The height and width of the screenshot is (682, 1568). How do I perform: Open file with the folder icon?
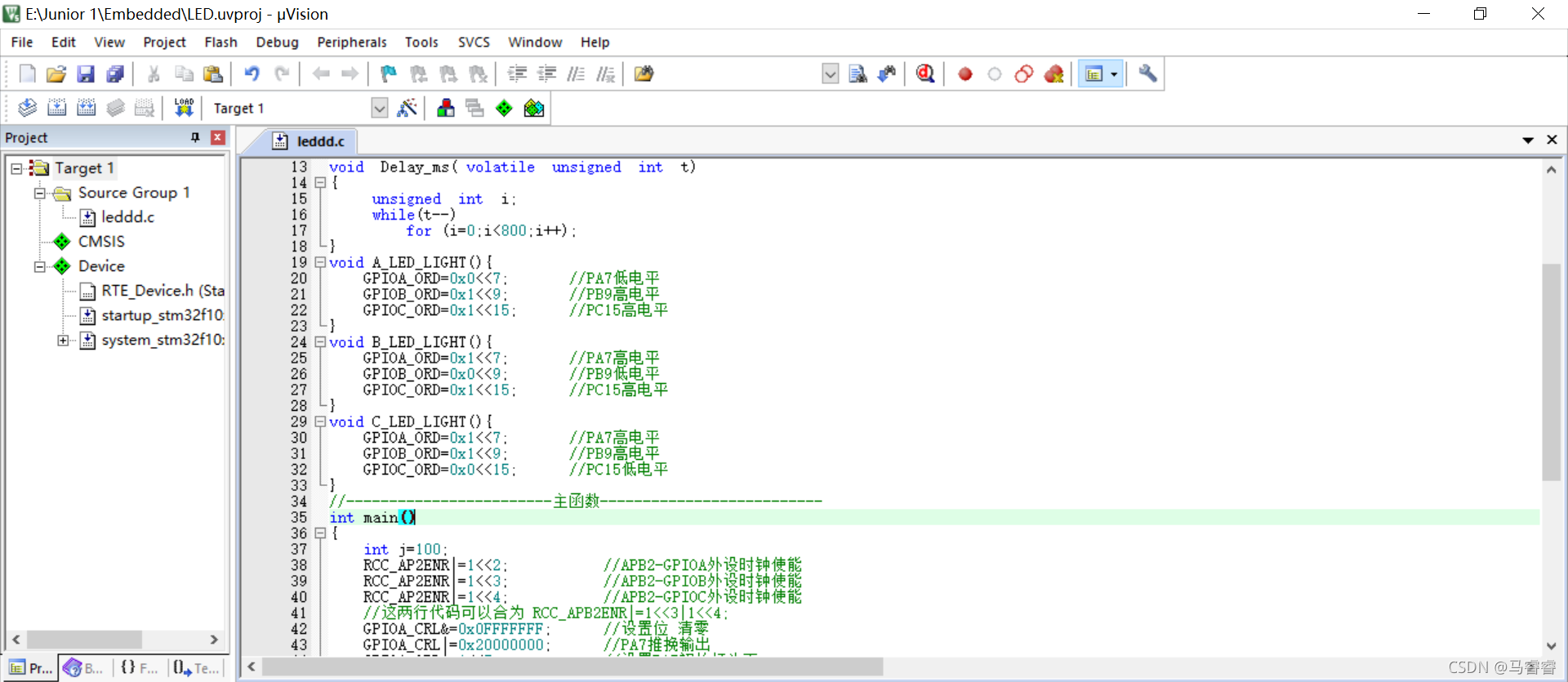(x=56, y=74)
